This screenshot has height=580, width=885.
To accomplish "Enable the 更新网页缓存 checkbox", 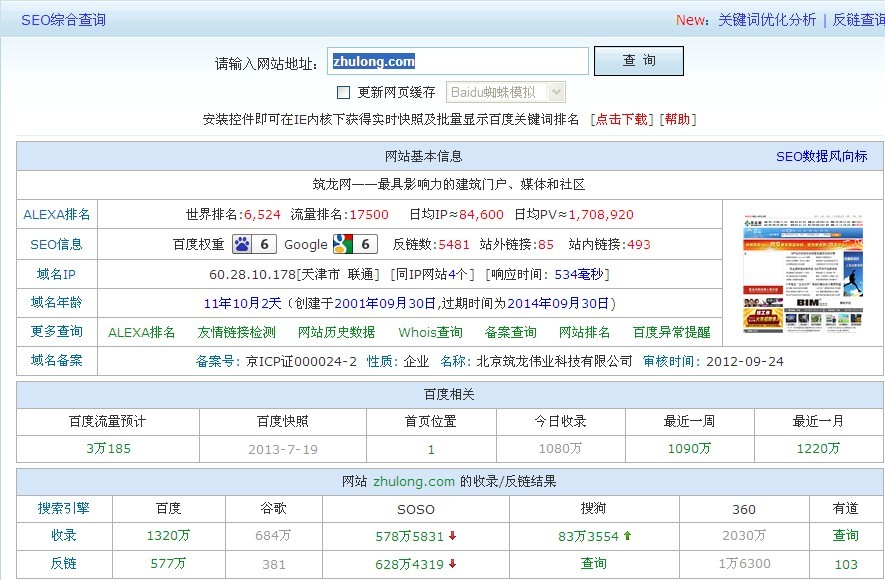I will point(343,92).
